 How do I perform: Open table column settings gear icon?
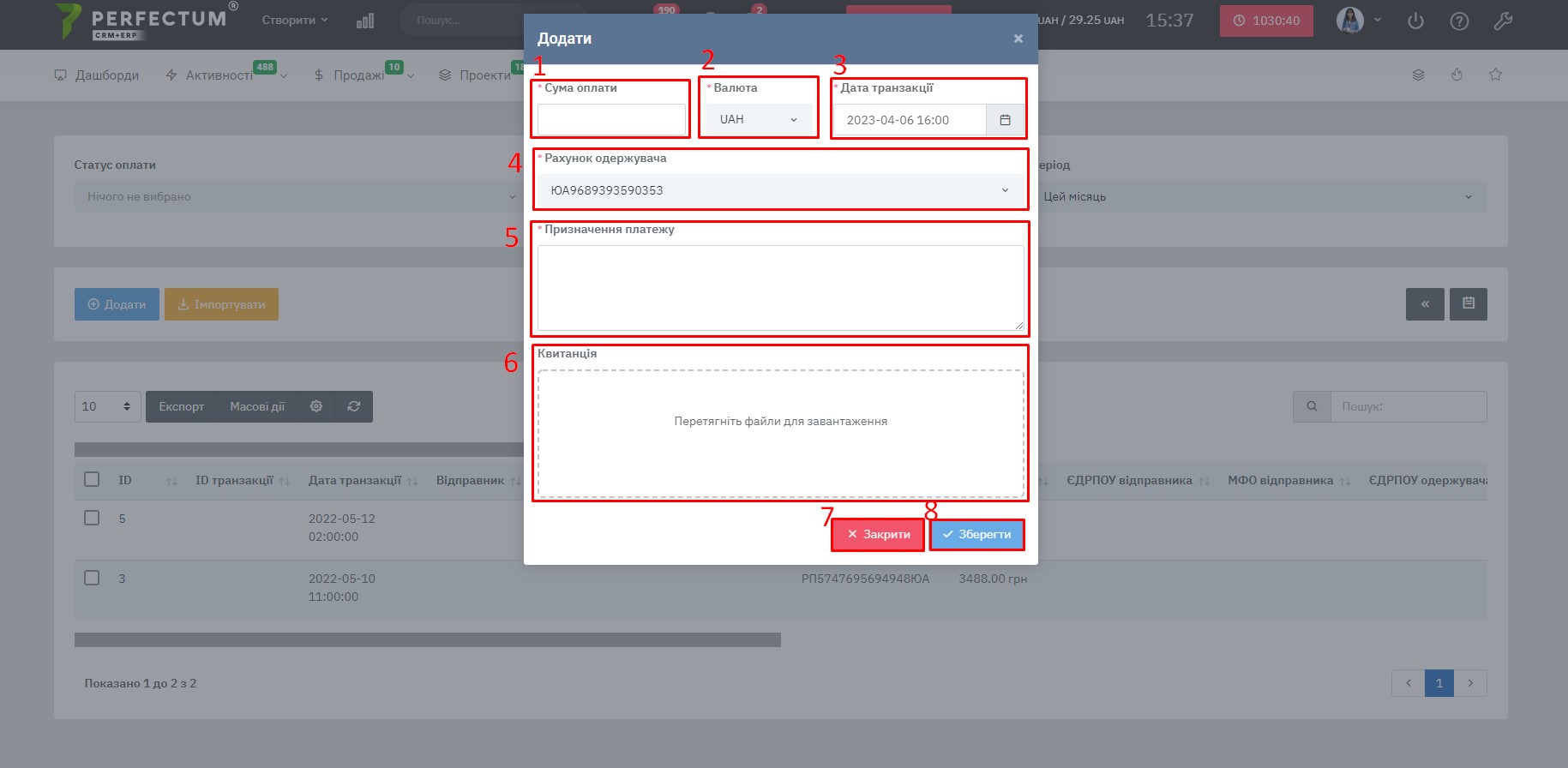315,406
